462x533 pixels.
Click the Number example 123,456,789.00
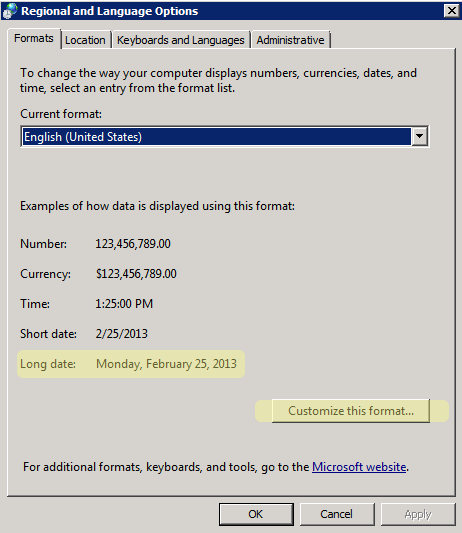[x=133, y=244]
